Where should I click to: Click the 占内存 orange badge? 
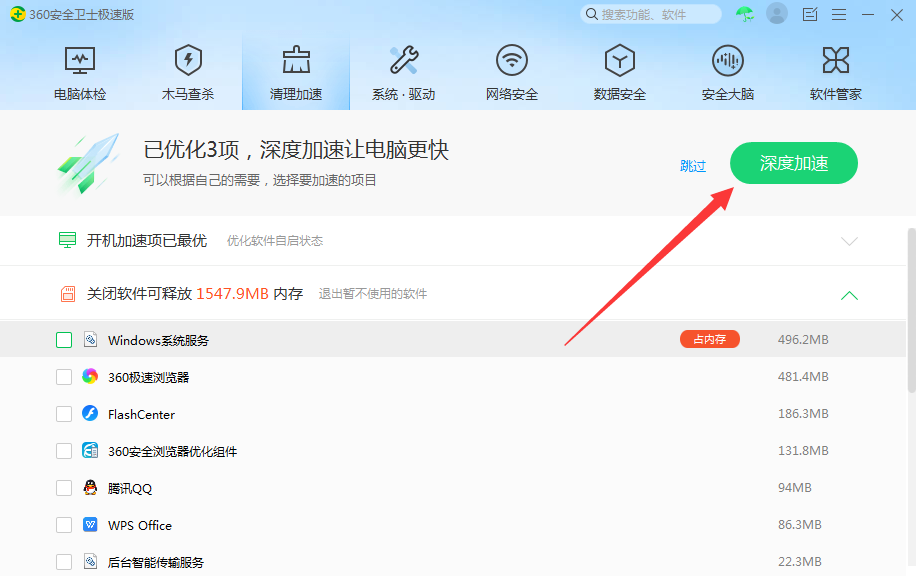point(710,339)
